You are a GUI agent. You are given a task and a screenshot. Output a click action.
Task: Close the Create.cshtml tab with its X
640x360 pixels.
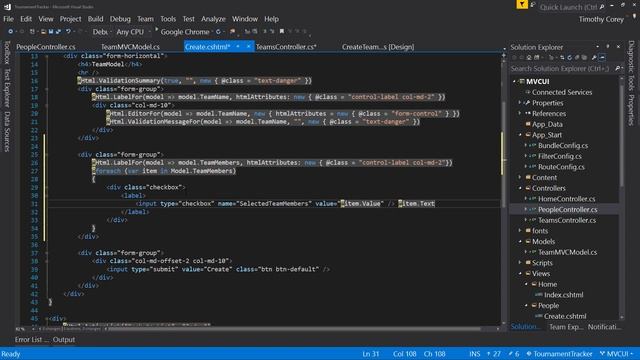click(248, 47)
